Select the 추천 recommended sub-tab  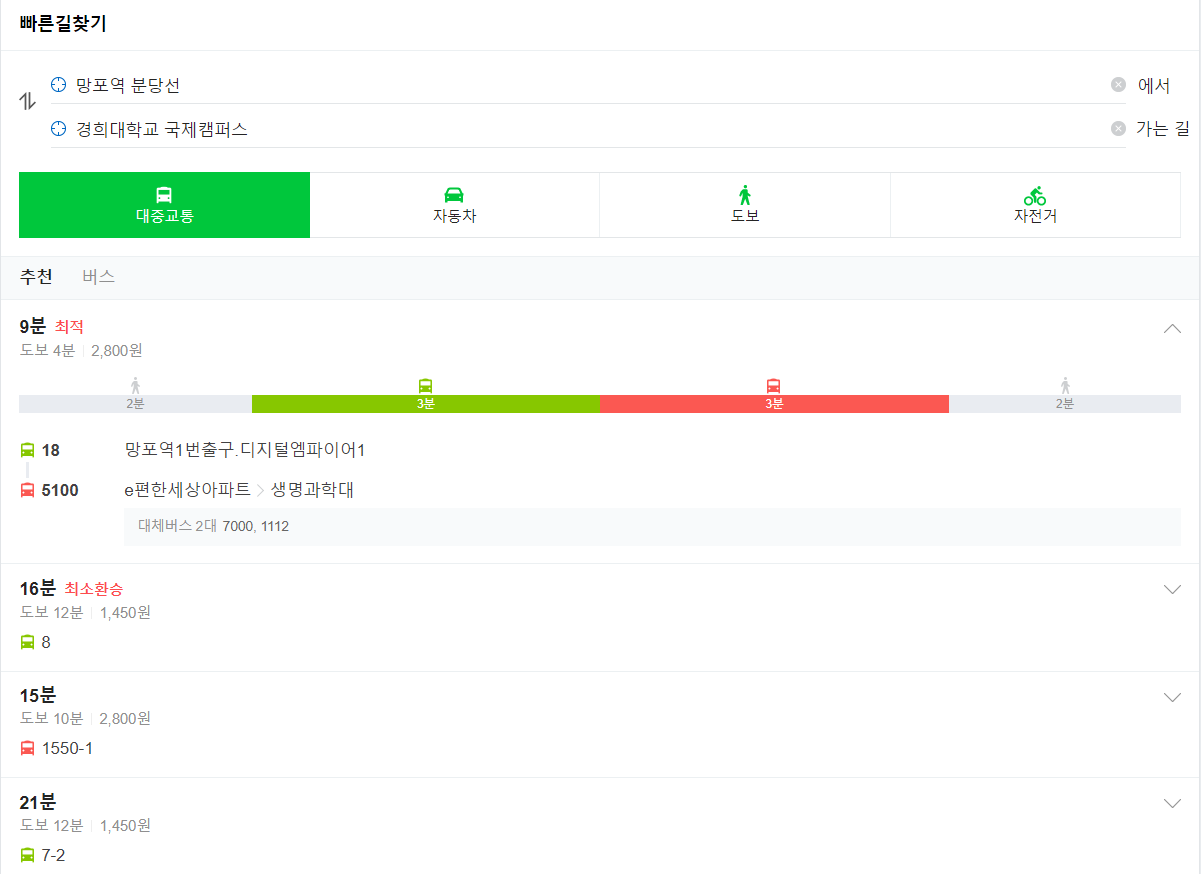point(36,277)
